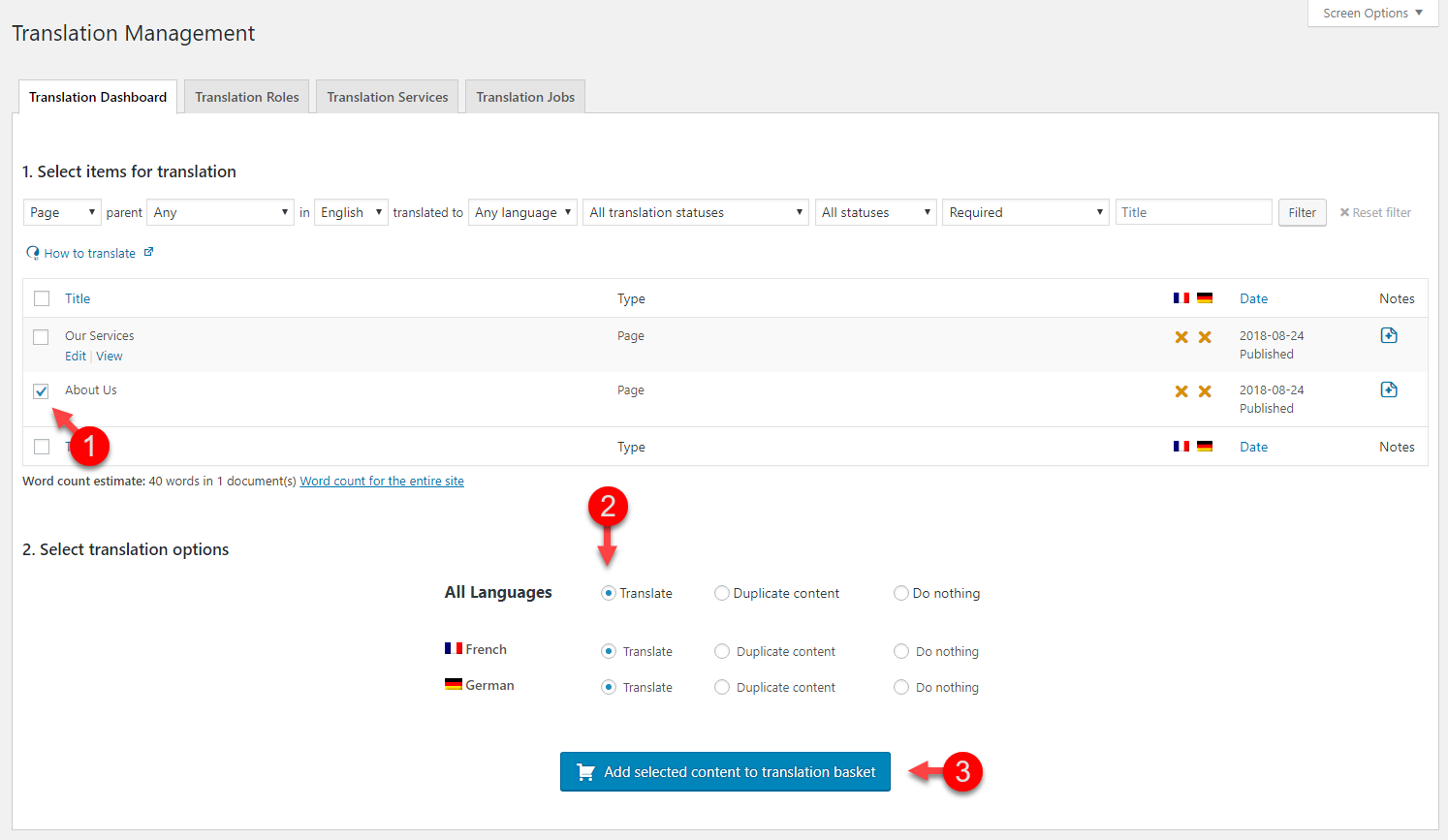Open the Required priority dropdown
Image resolution: width=1448 pixels, height=840 pixels.
tap(1025, 212)
